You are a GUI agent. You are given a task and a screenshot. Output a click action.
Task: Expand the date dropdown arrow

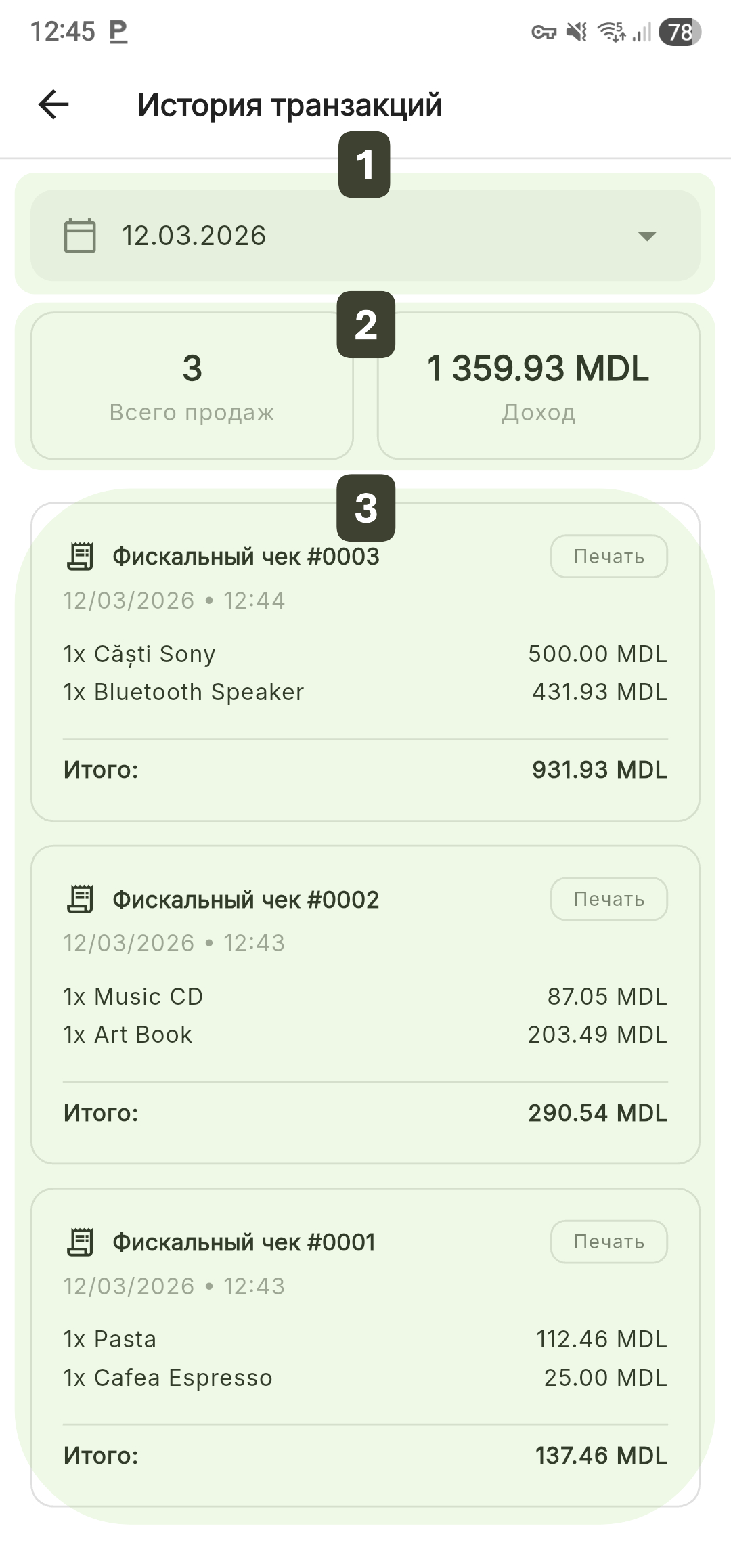(x=647, y=236)
